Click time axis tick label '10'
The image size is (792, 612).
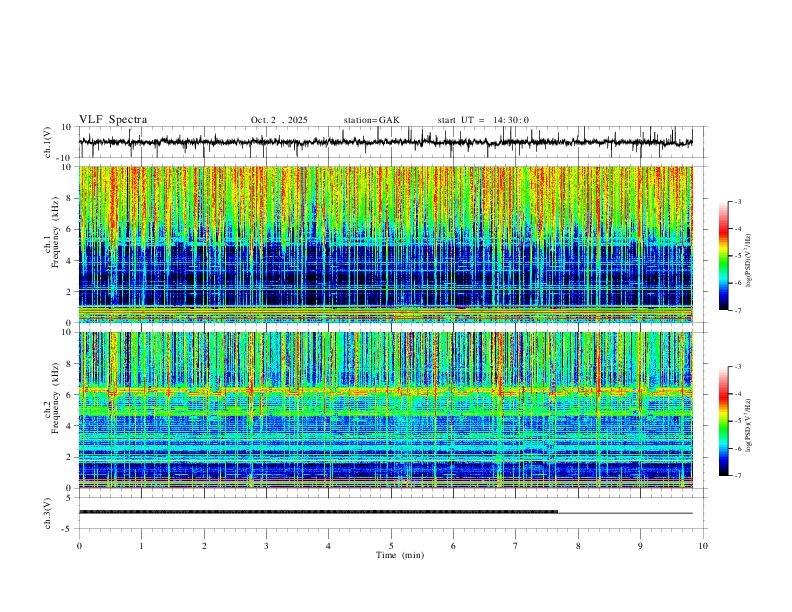pyautogui.click(x=703, y=546)
